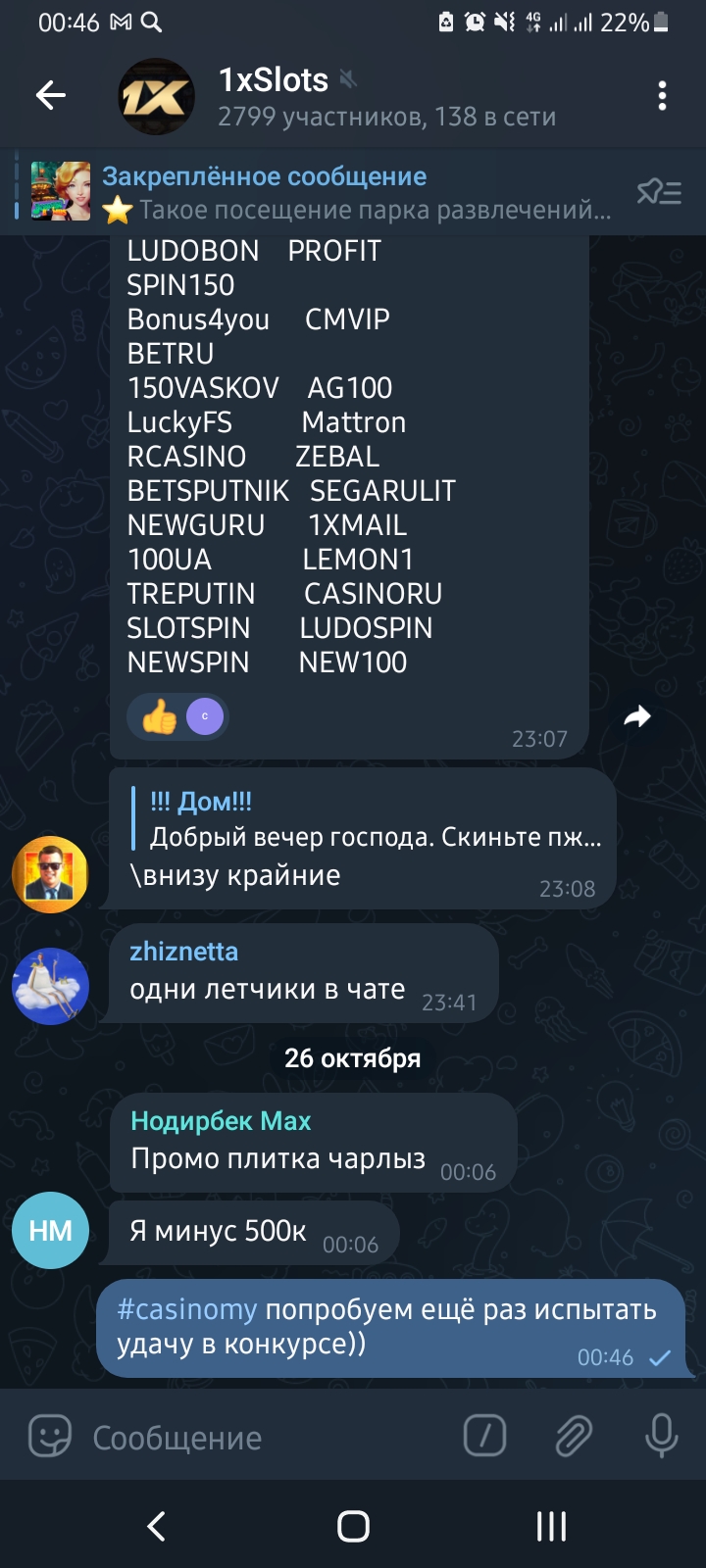The width and height of the screenshot is (706, 1568).
Task: Open the sunglasses user avatar profile
Action: pos(50,875)
